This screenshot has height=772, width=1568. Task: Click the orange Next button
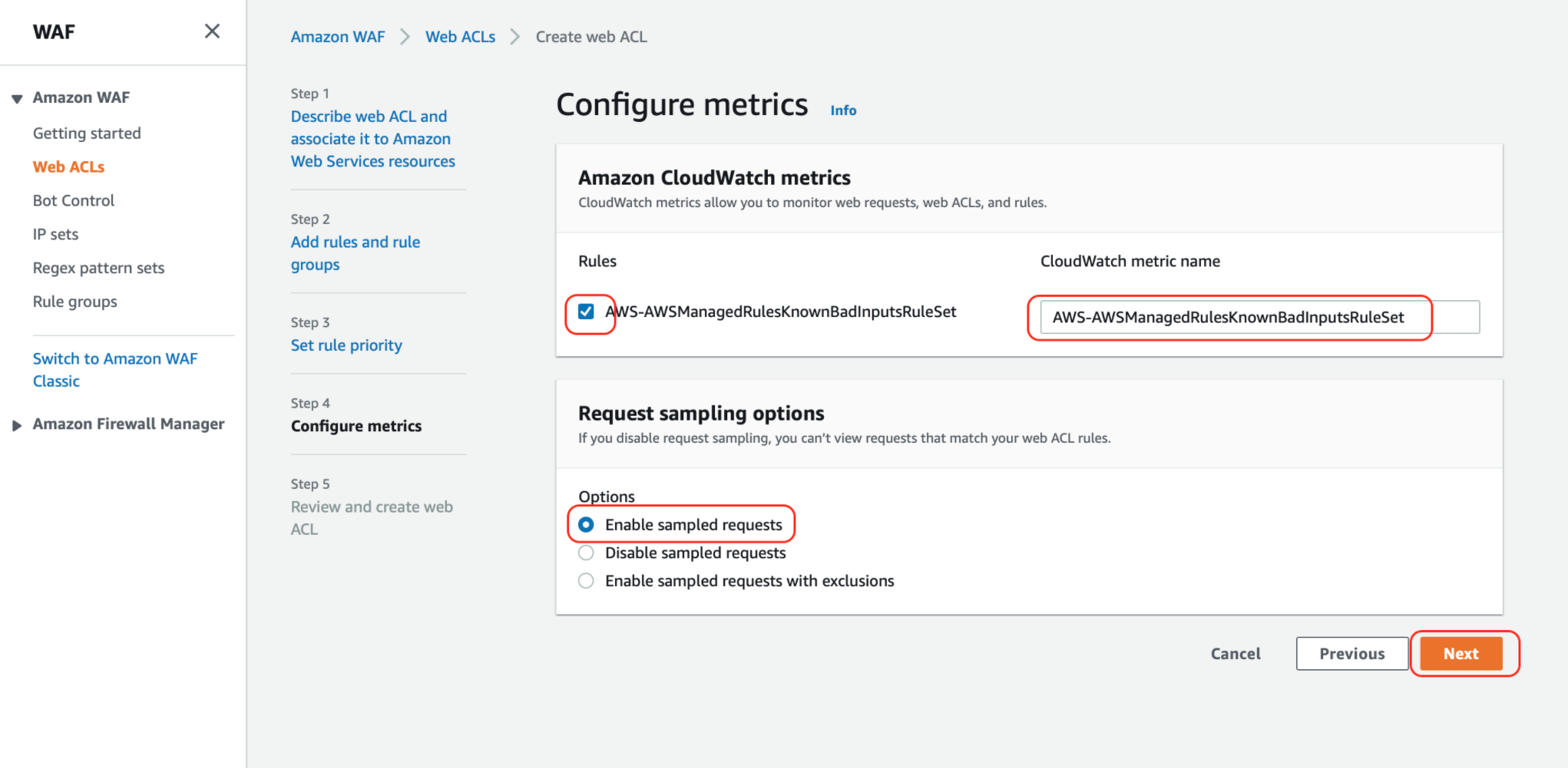pos(1460,654)
